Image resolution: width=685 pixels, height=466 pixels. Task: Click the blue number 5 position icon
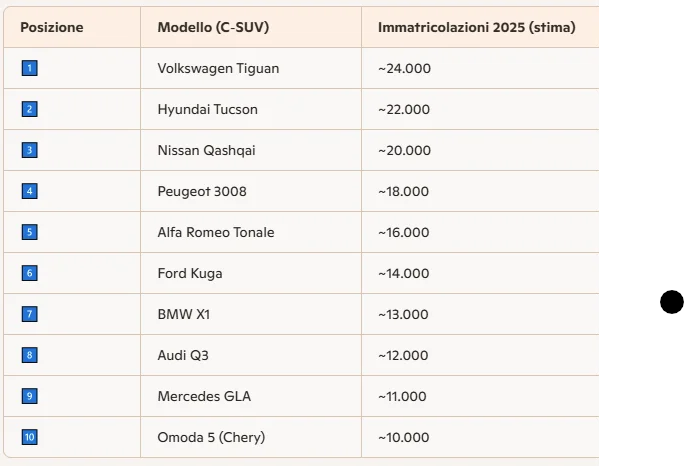pyautogui.click(x=29, y=232)
